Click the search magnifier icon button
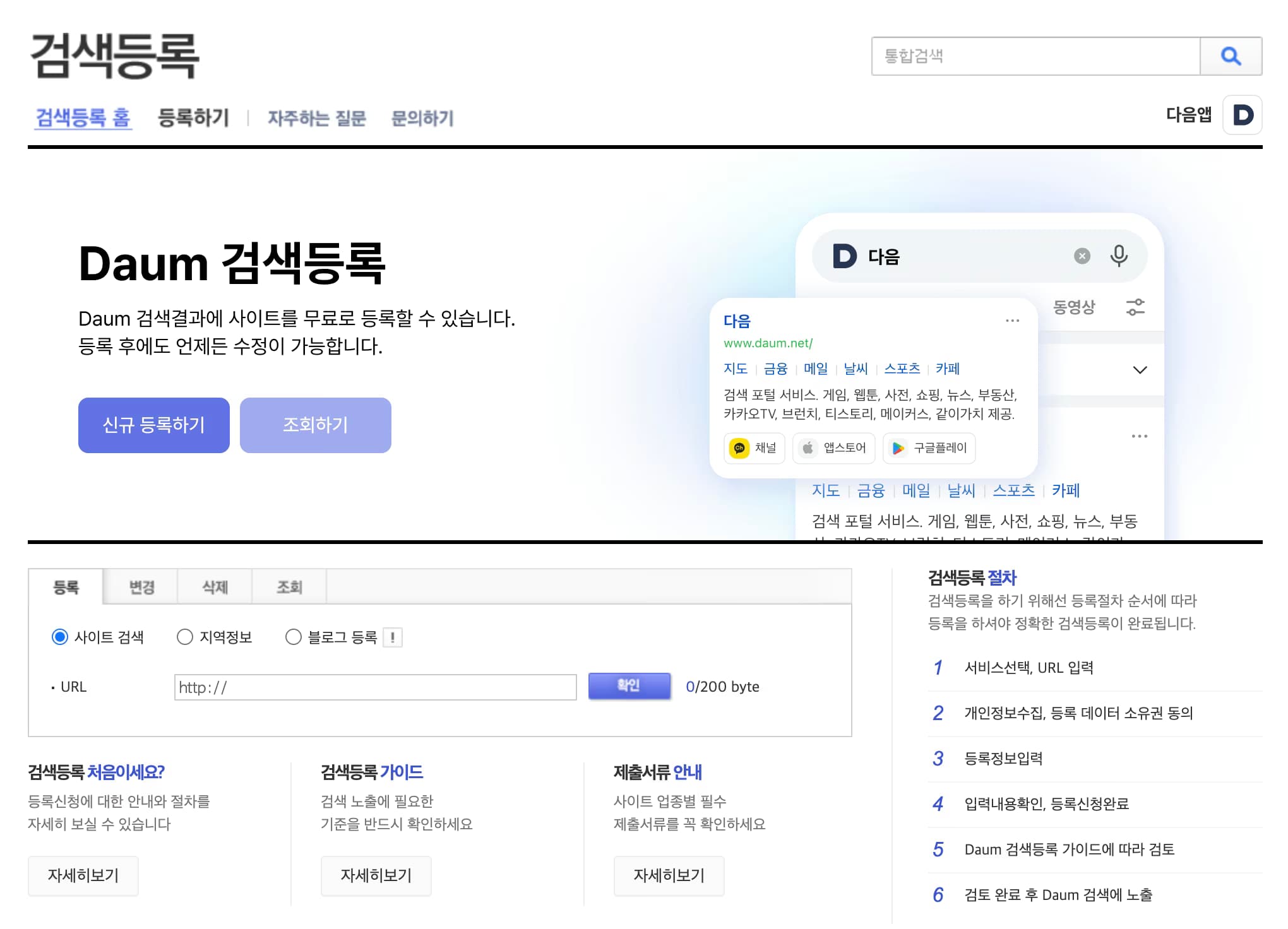Image resolution: width=1288 pixels, height=929 pixels. point(1231,56)
